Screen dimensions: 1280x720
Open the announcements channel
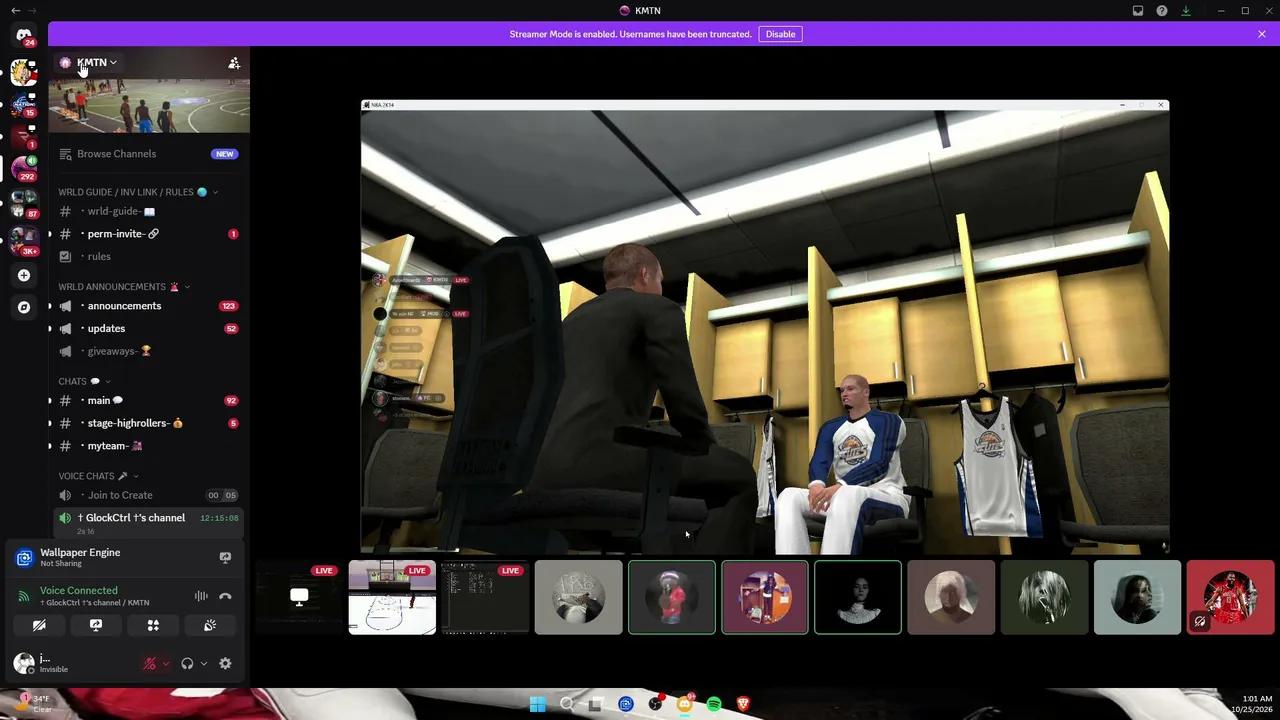[149, 306]
